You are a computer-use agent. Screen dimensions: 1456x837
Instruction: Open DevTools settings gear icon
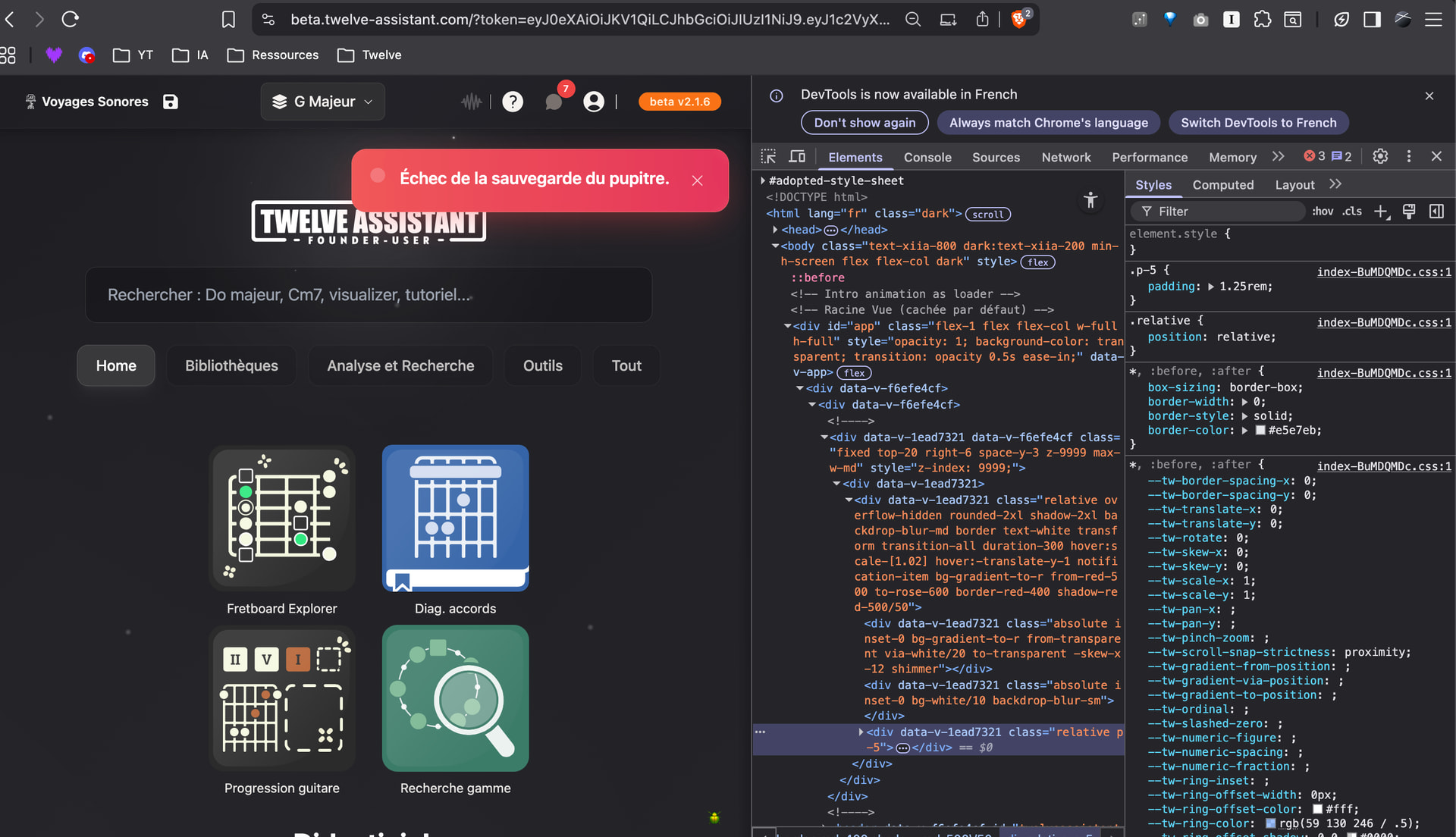pos(1380,156)
